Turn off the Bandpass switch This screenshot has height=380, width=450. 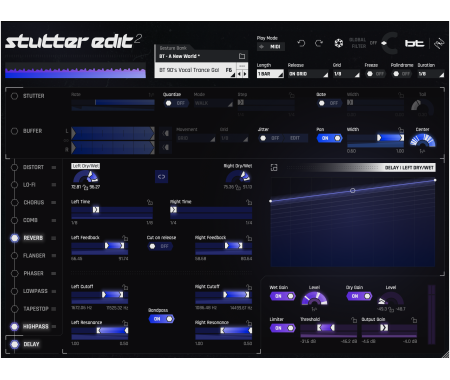pyautogui.click(x=161, y=319)
